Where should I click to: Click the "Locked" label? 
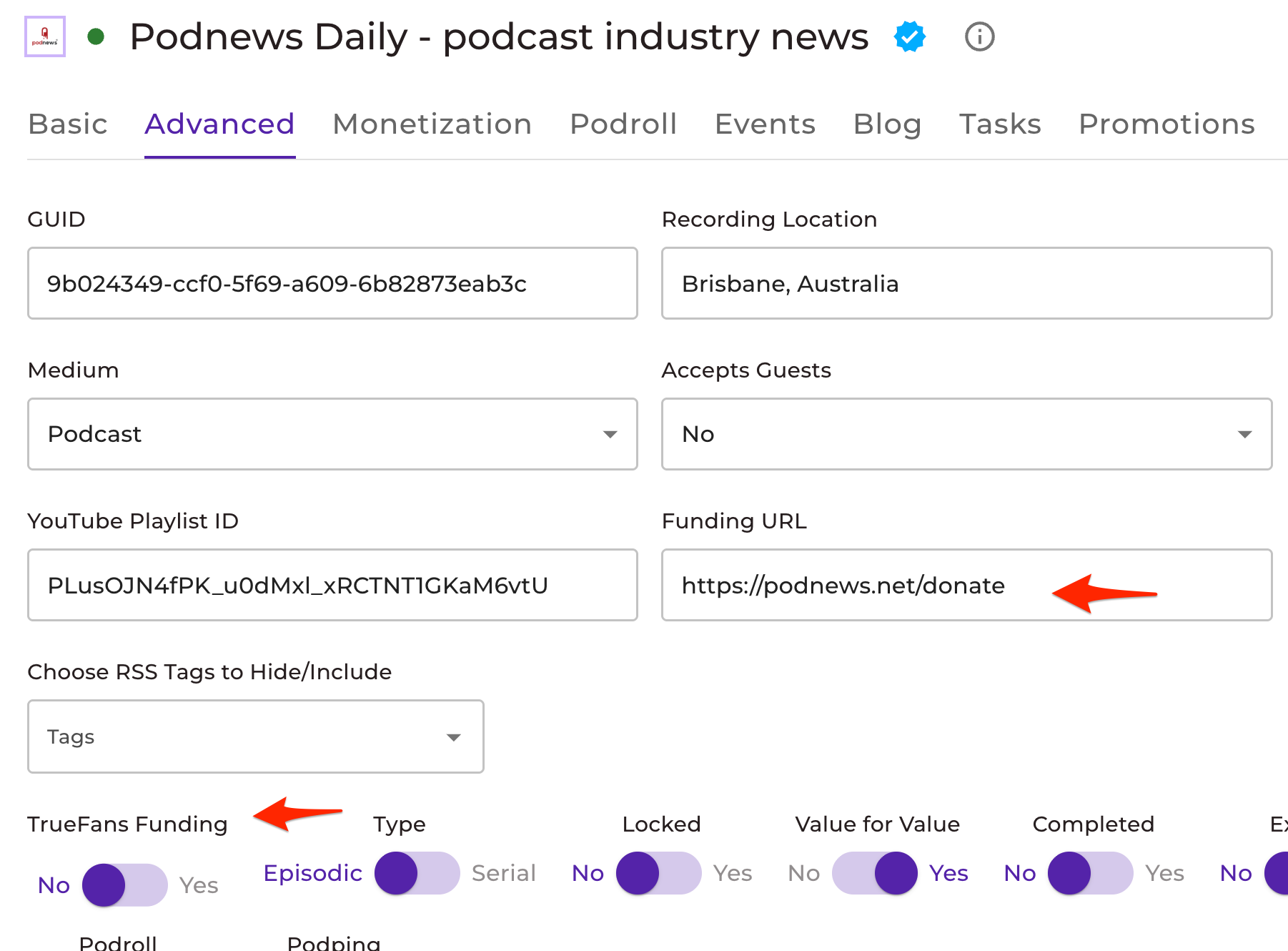tap(661, 824)
